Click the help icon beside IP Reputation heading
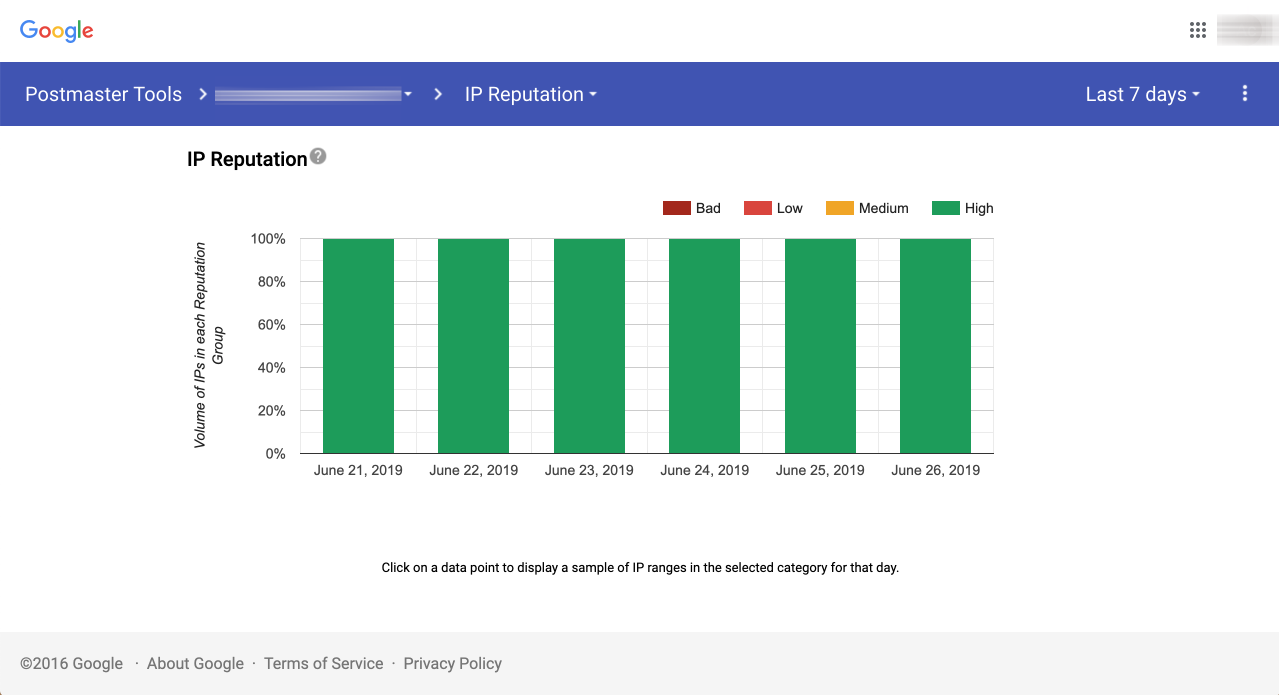This screenshot has width=1279, height=695. pyautogui.click(x=318, y=156)
